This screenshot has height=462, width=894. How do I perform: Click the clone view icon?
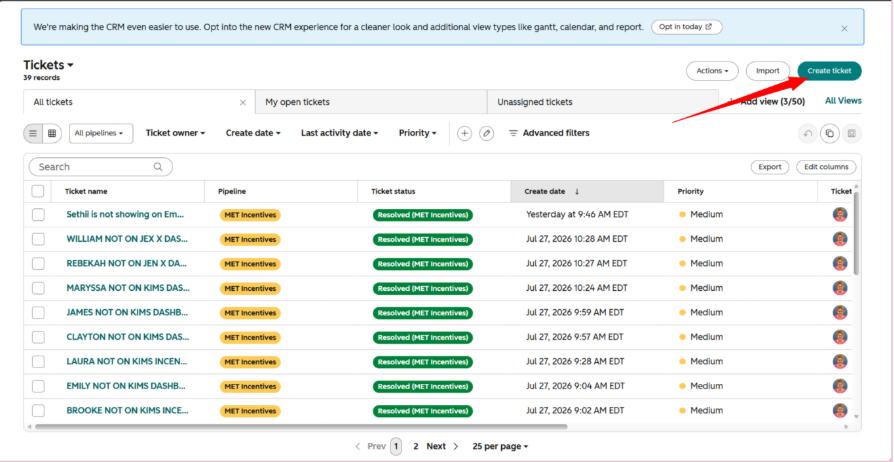point(830,133)
